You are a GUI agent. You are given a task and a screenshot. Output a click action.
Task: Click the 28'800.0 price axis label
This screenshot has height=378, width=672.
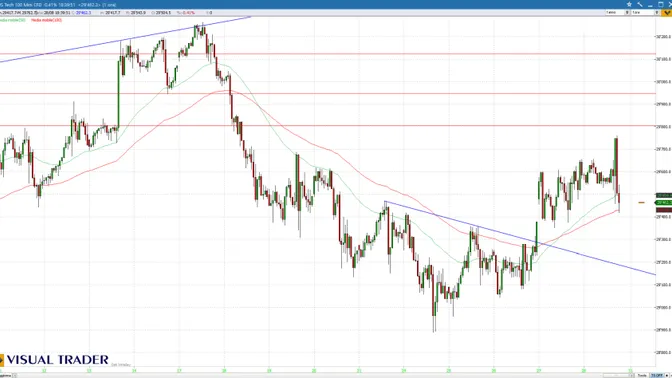663,352
